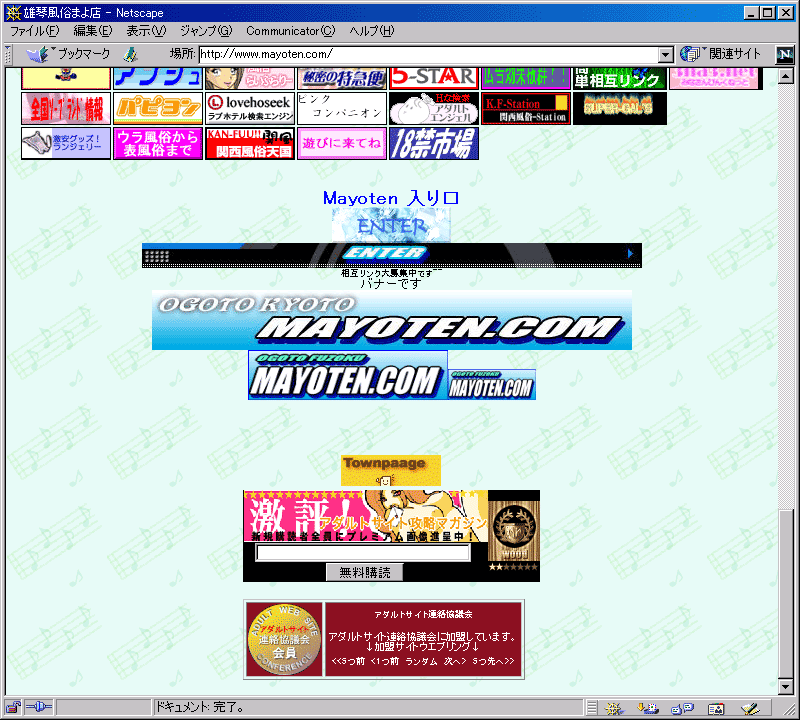
Task: Click the gold conference member medal
Action: pos(284,639)
